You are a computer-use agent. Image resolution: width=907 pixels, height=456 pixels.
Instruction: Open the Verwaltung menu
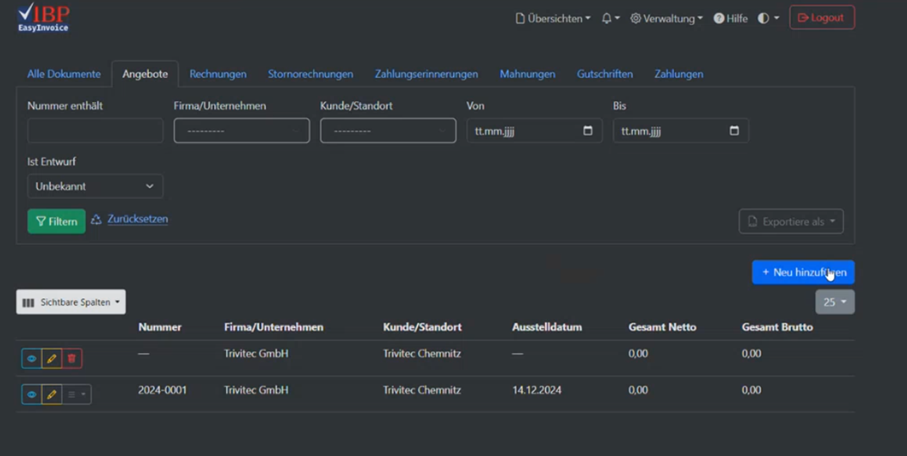[x=666, y=18]
